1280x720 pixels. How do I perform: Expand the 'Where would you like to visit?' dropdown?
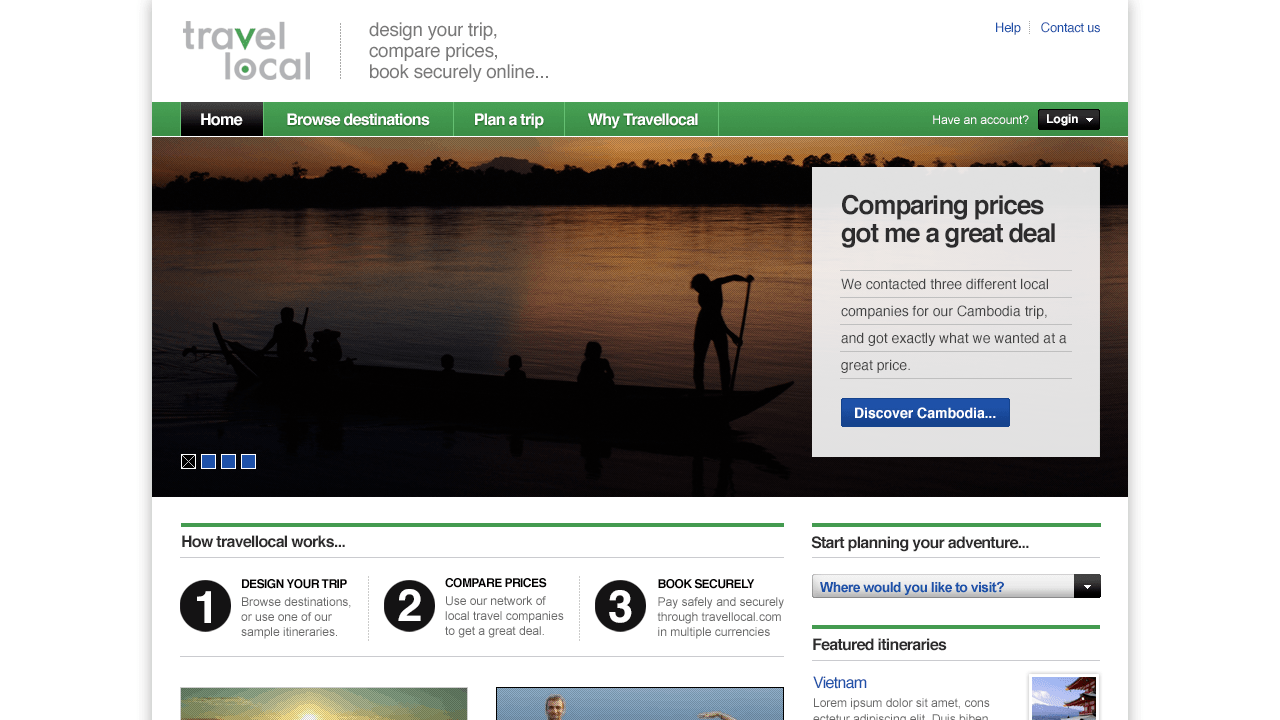[x=1086, y=586]
